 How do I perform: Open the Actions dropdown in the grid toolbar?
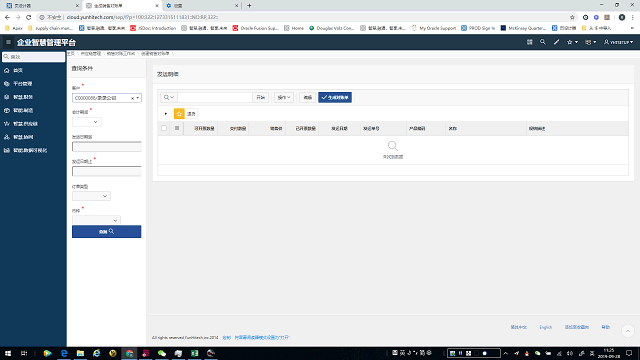coord(284,98)
